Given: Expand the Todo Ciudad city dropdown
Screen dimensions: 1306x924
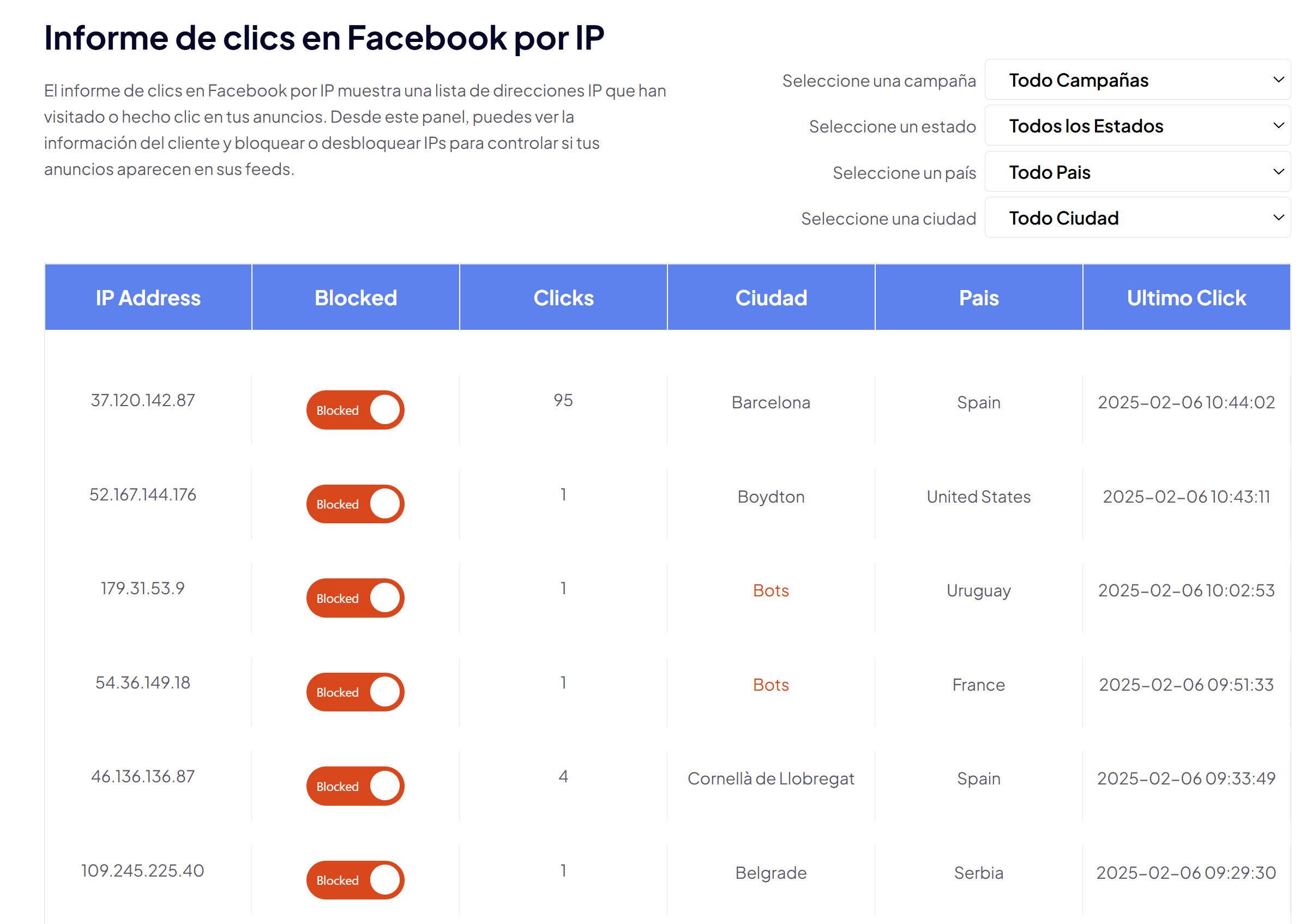Looking at the screenshot, I should [1137, 218].
